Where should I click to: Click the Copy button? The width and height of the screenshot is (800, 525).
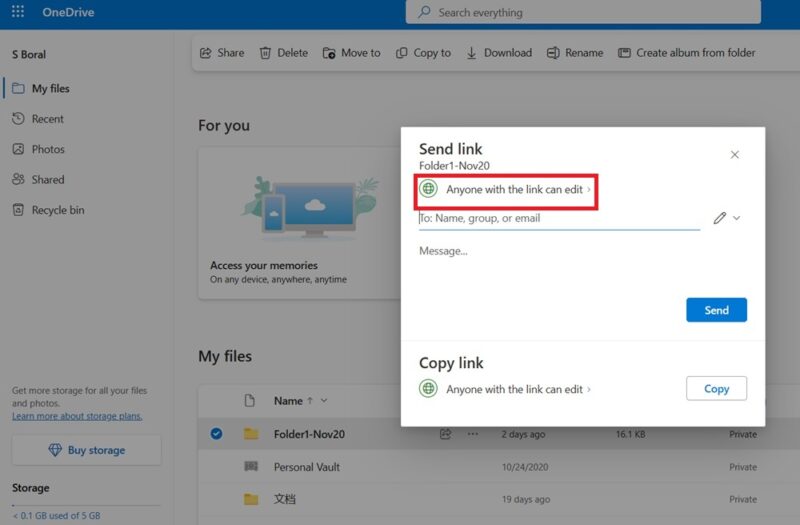[716, 389]
